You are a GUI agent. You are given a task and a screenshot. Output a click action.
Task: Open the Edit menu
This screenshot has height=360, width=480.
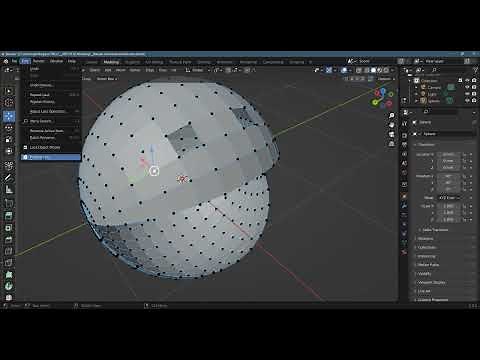pyautogui.click(x=25, y=61)
